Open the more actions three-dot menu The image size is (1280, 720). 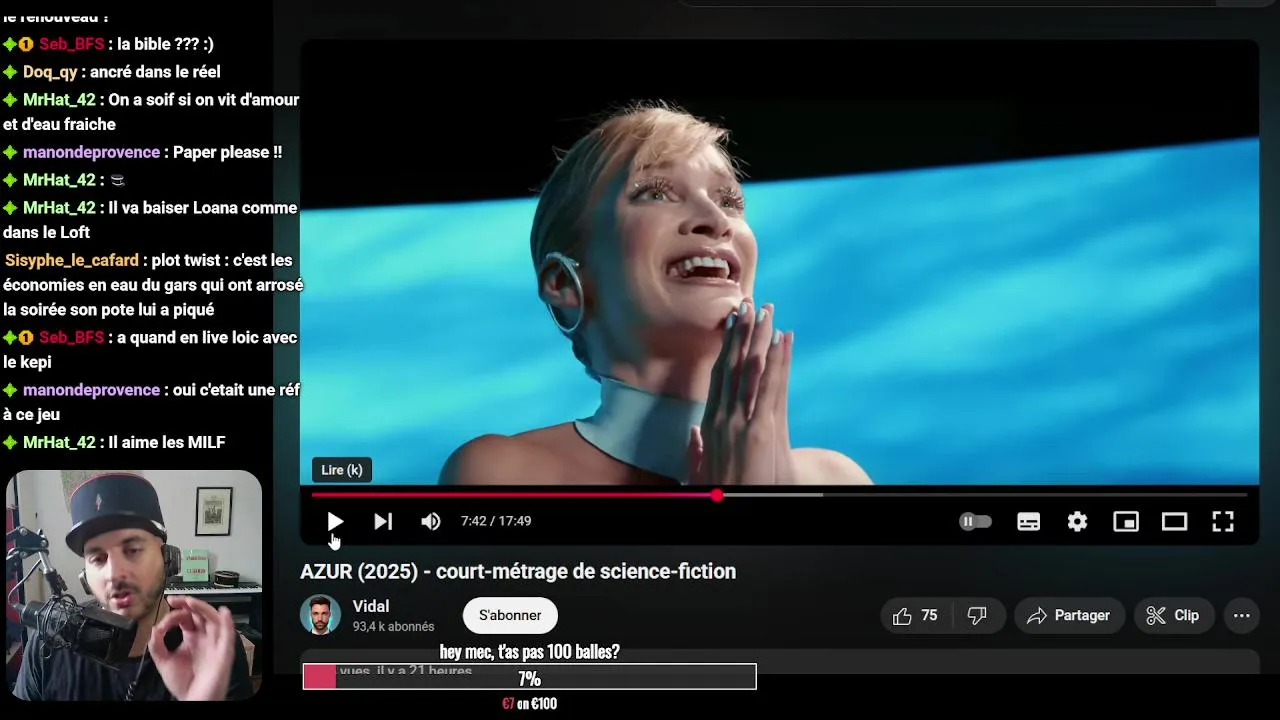click(x=1241, y=616)
